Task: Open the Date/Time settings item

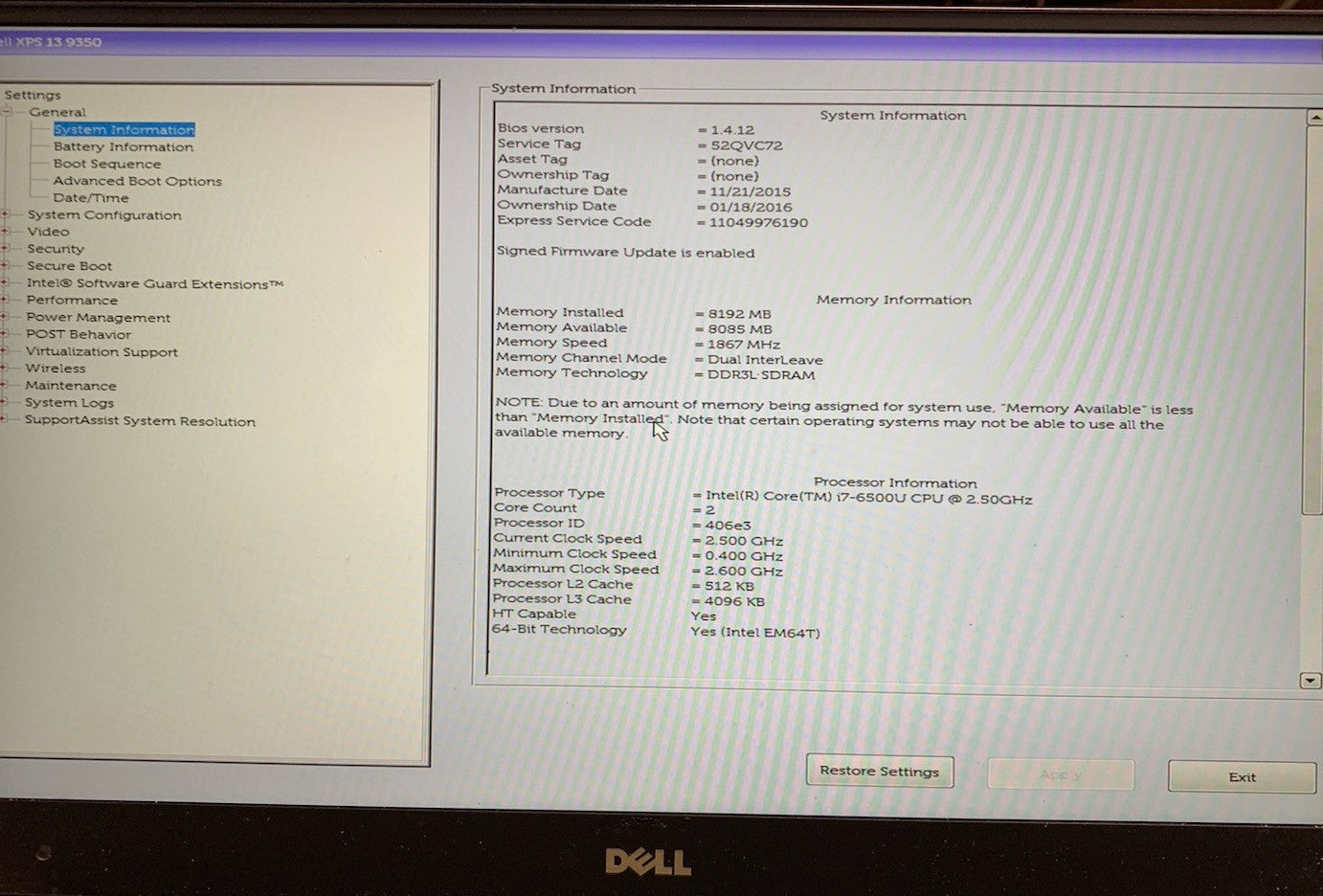Action: click(90, 198)
